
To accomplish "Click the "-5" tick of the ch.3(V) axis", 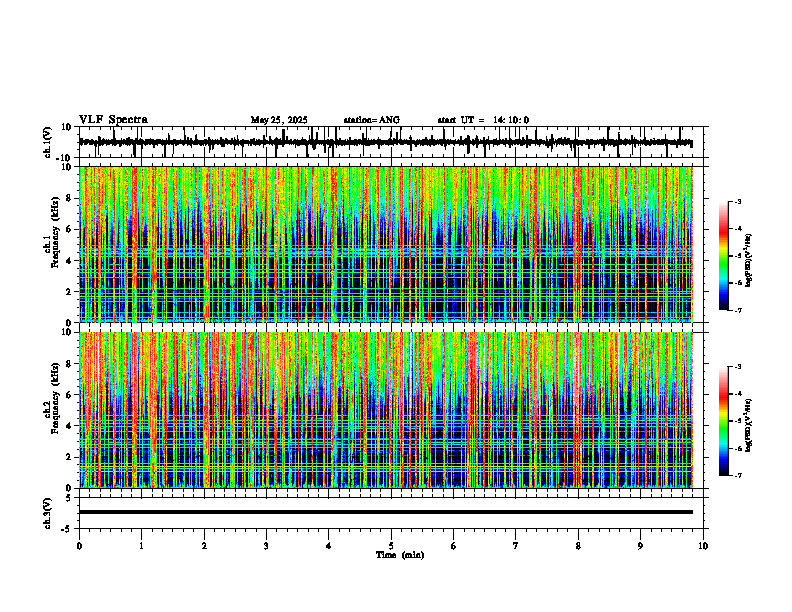I will pyautogui.click(x=68, y=529).
